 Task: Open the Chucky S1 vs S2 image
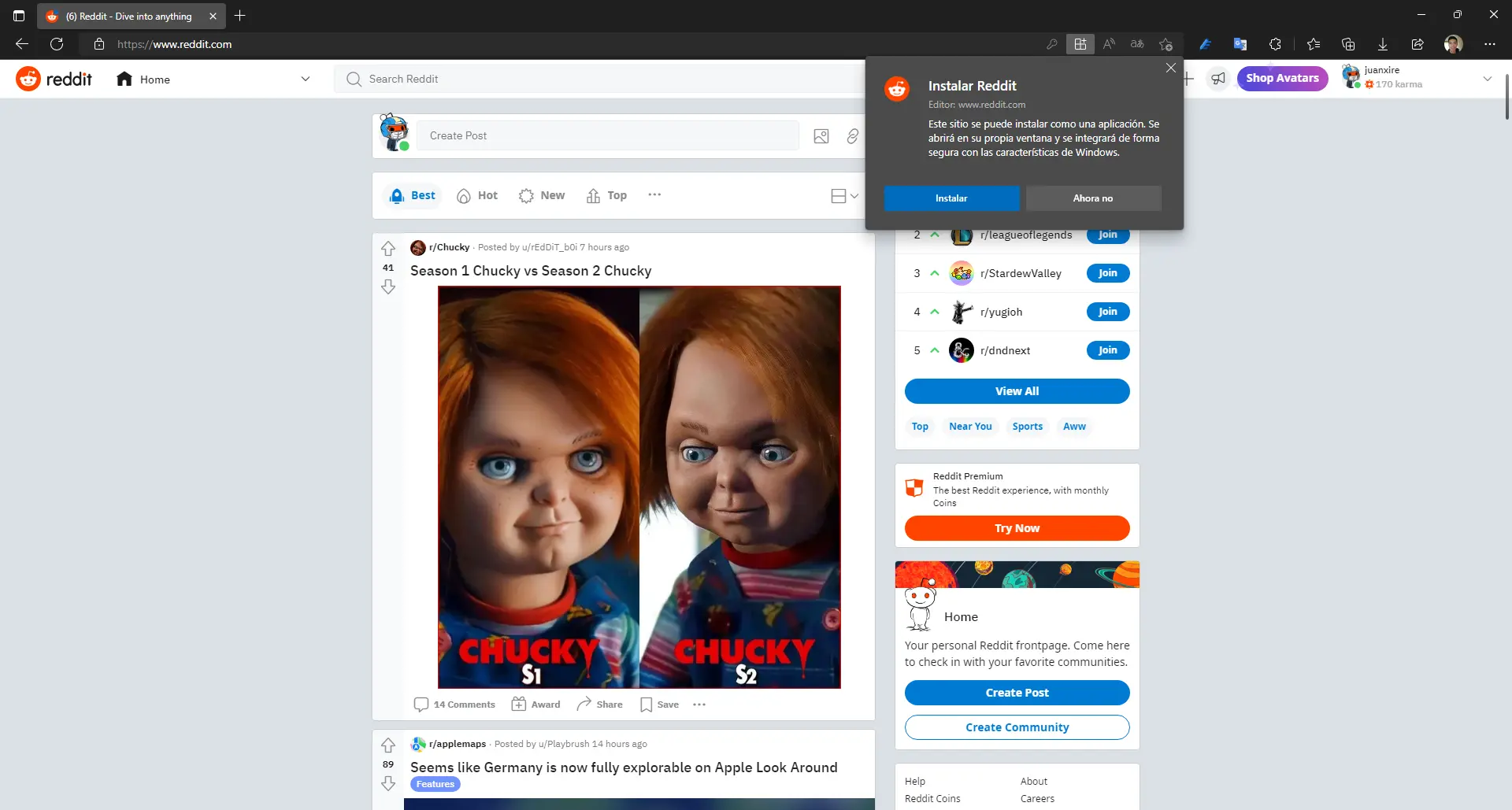tap(639, 487)
